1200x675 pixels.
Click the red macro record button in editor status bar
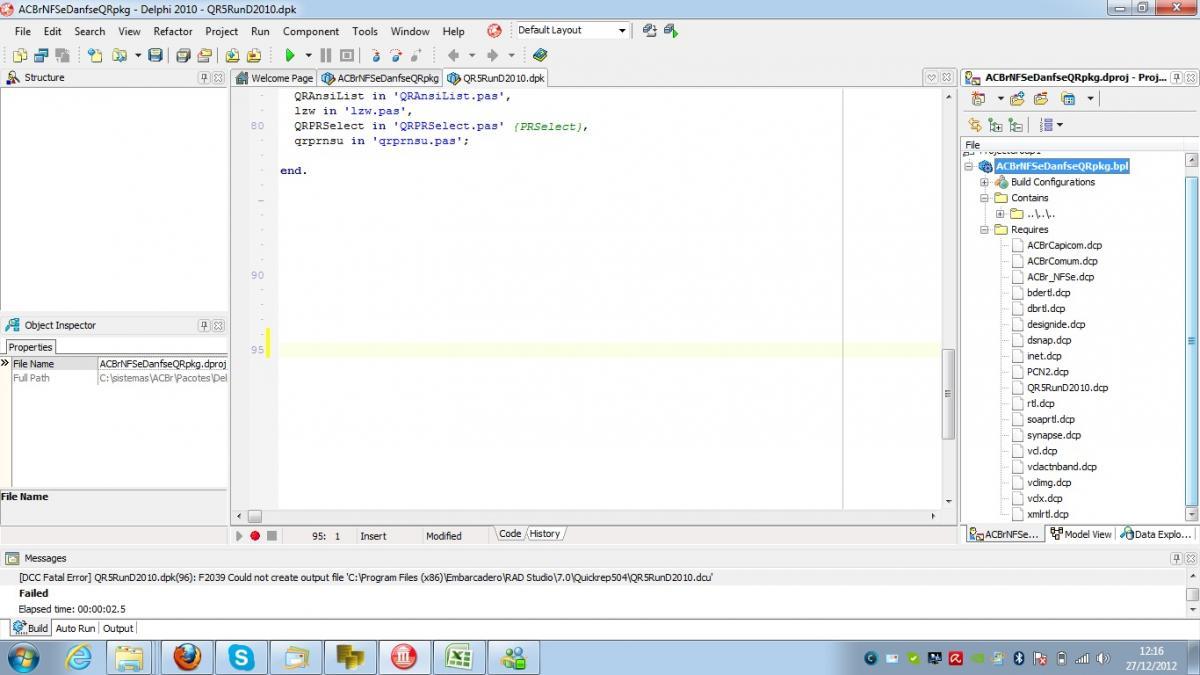(255, 536)
